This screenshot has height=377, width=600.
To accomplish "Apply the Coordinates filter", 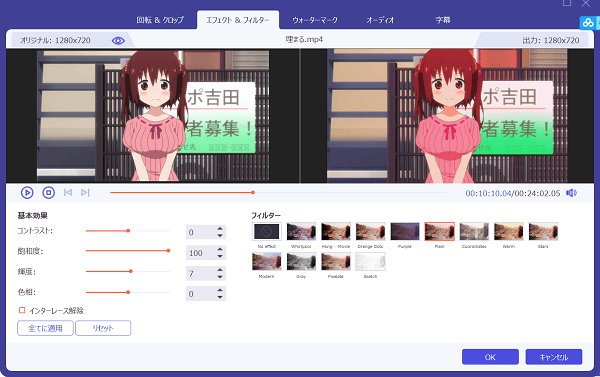I will [474, 232].
